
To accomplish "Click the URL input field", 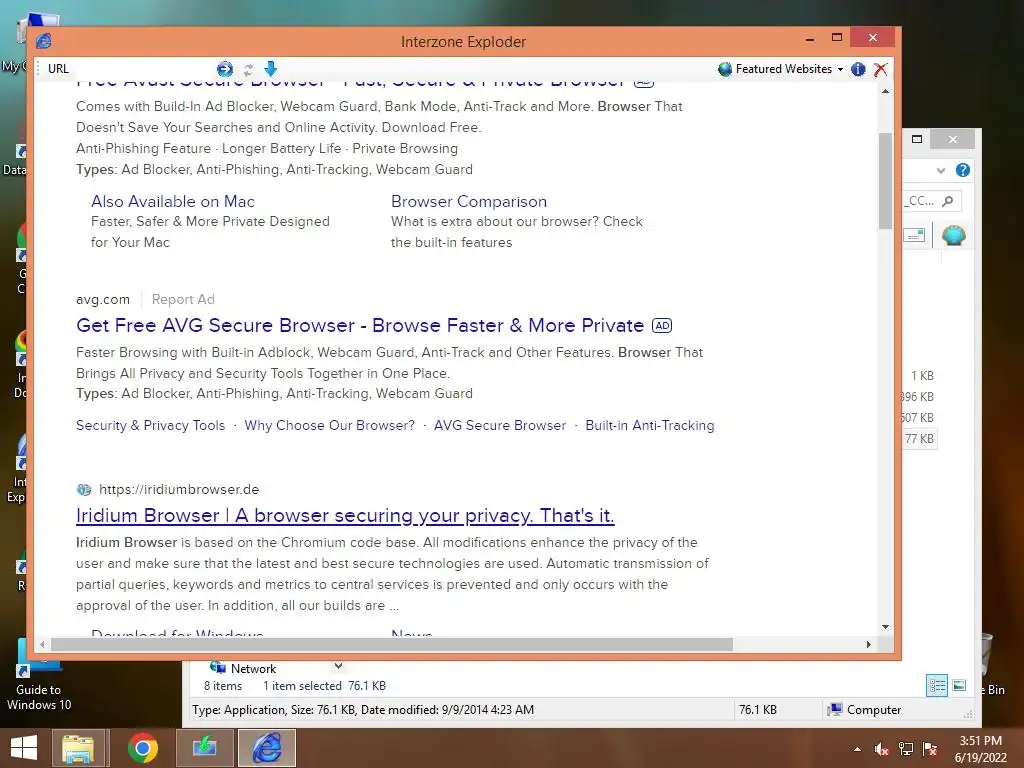I will 142,69.
